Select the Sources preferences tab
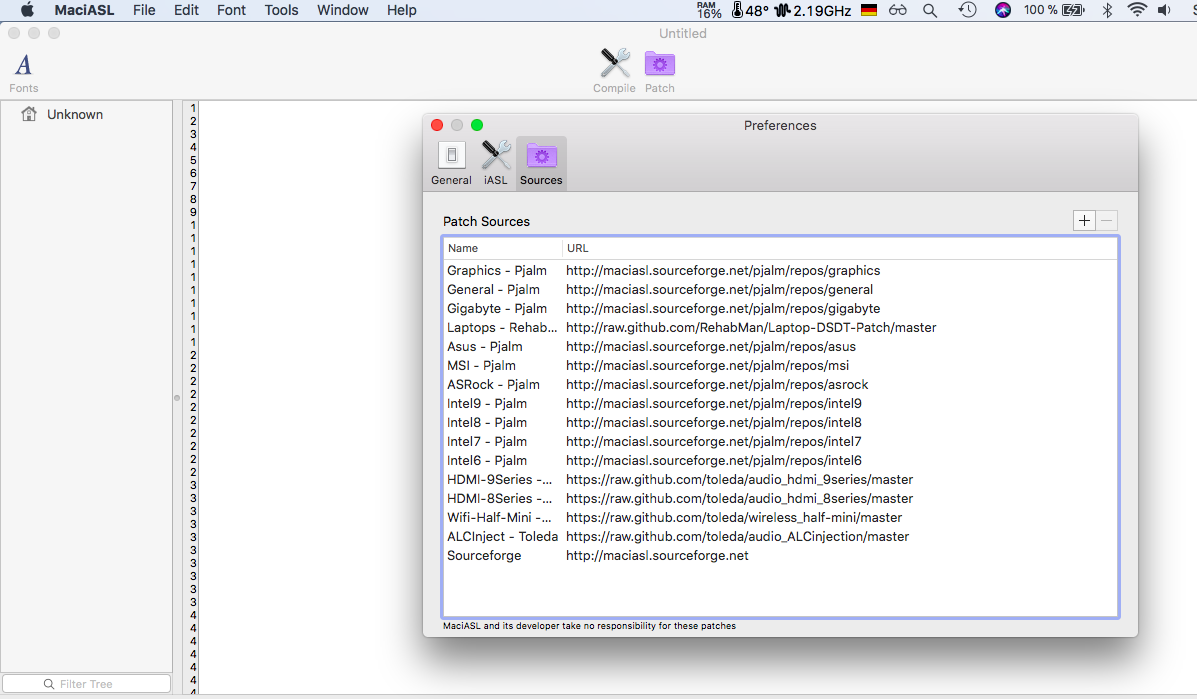The height and width of the screenshot is (699, 1197). pos(541,163)
